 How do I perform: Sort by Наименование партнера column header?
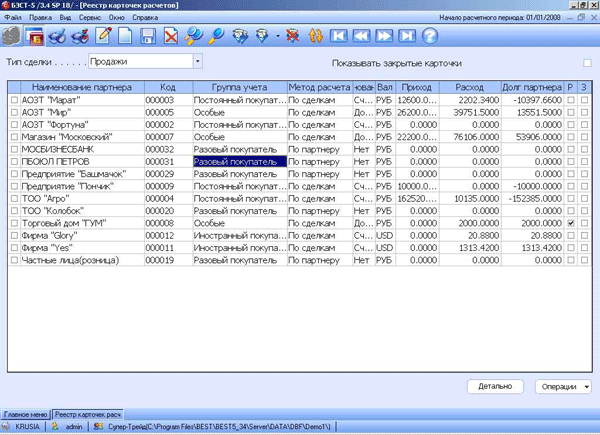click(82, 87)
